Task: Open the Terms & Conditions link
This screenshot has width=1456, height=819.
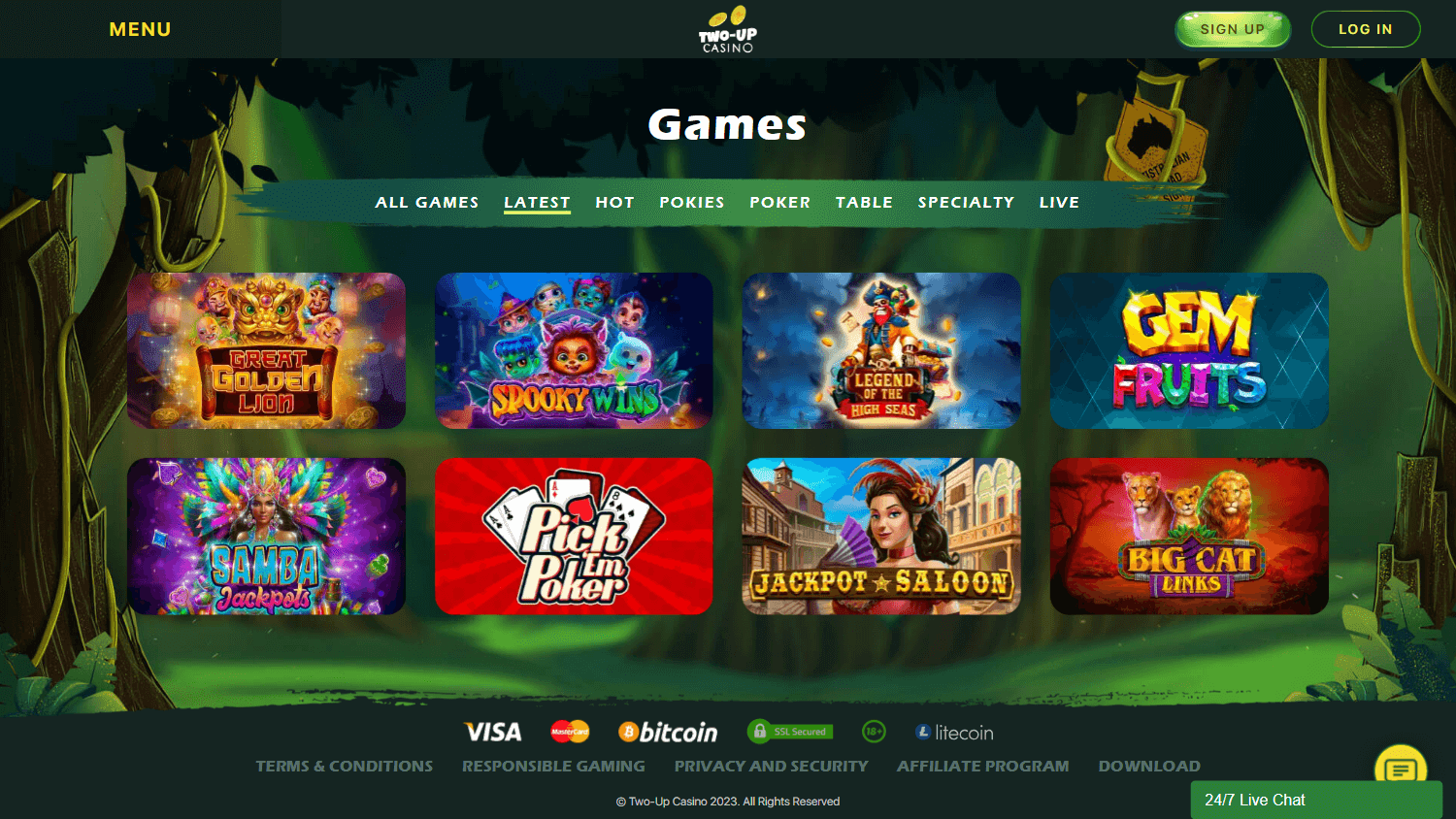Action: coord(345,766)
